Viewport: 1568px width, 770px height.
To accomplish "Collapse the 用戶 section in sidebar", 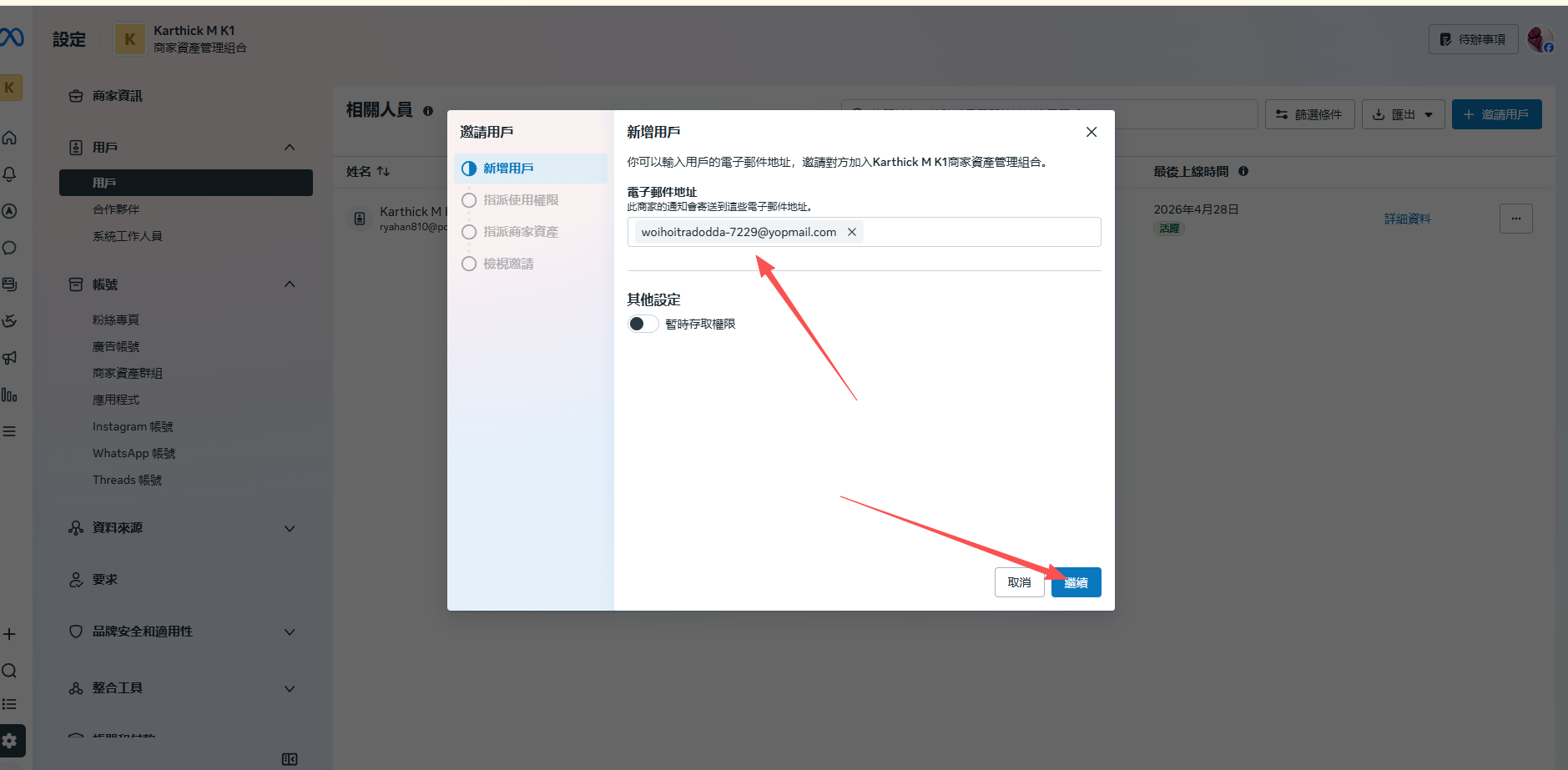I will [290, 148].
